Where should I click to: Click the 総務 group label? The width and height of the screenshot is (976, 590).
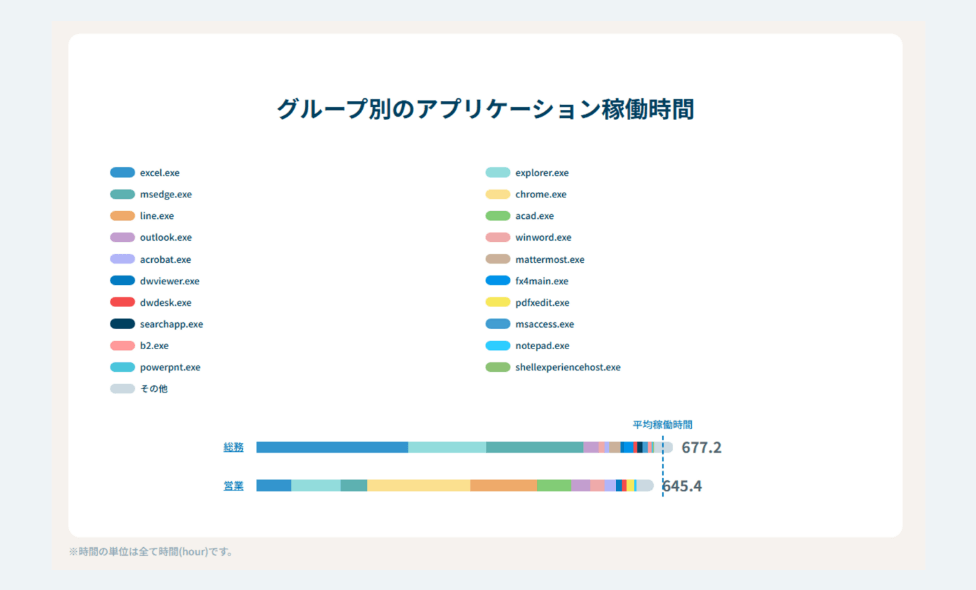click(232, 447)
